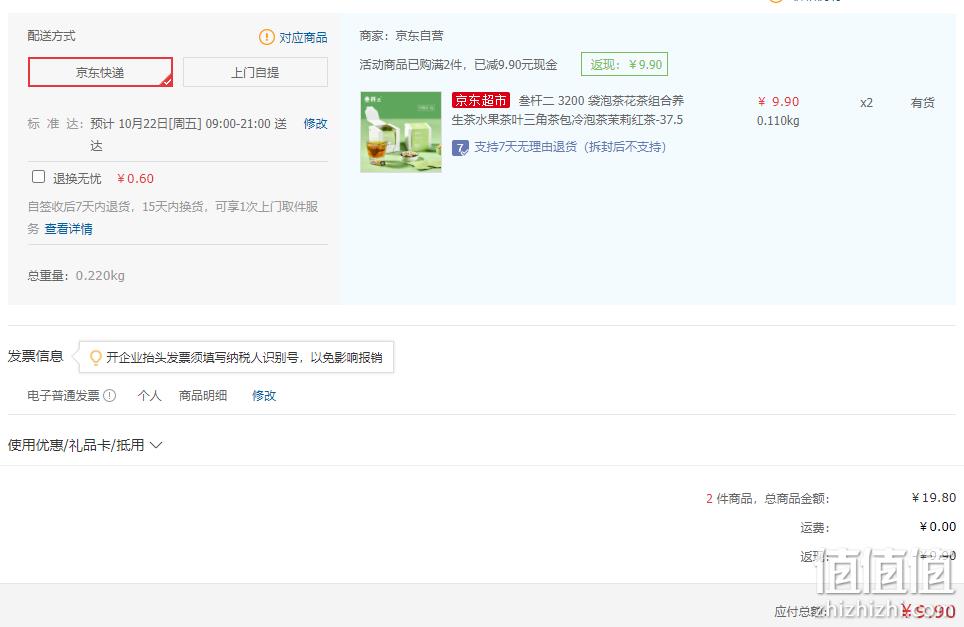Click the item weight 0.110kg text
The image size is (964, 627).
(x=778, y=120)
